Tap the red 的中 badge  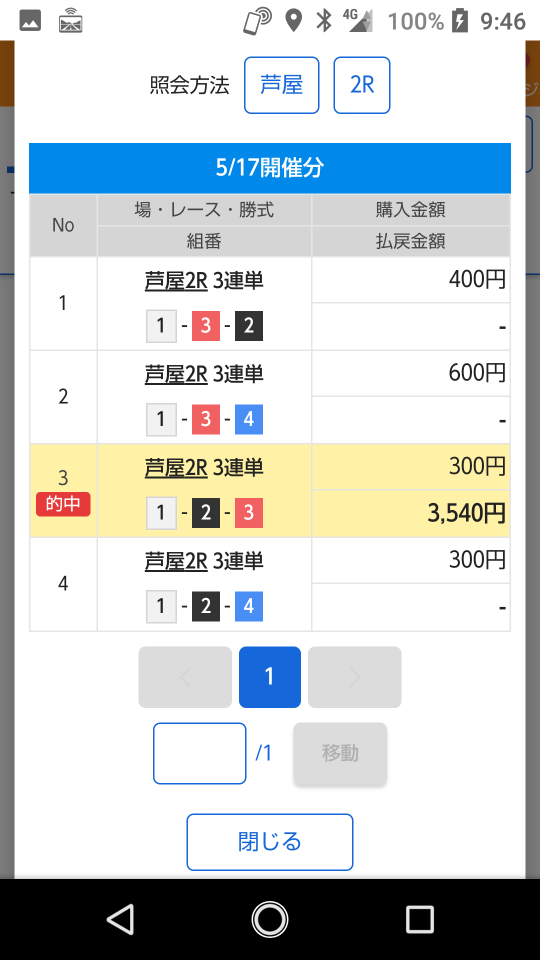pyautogui.click(x=63, y=504)
